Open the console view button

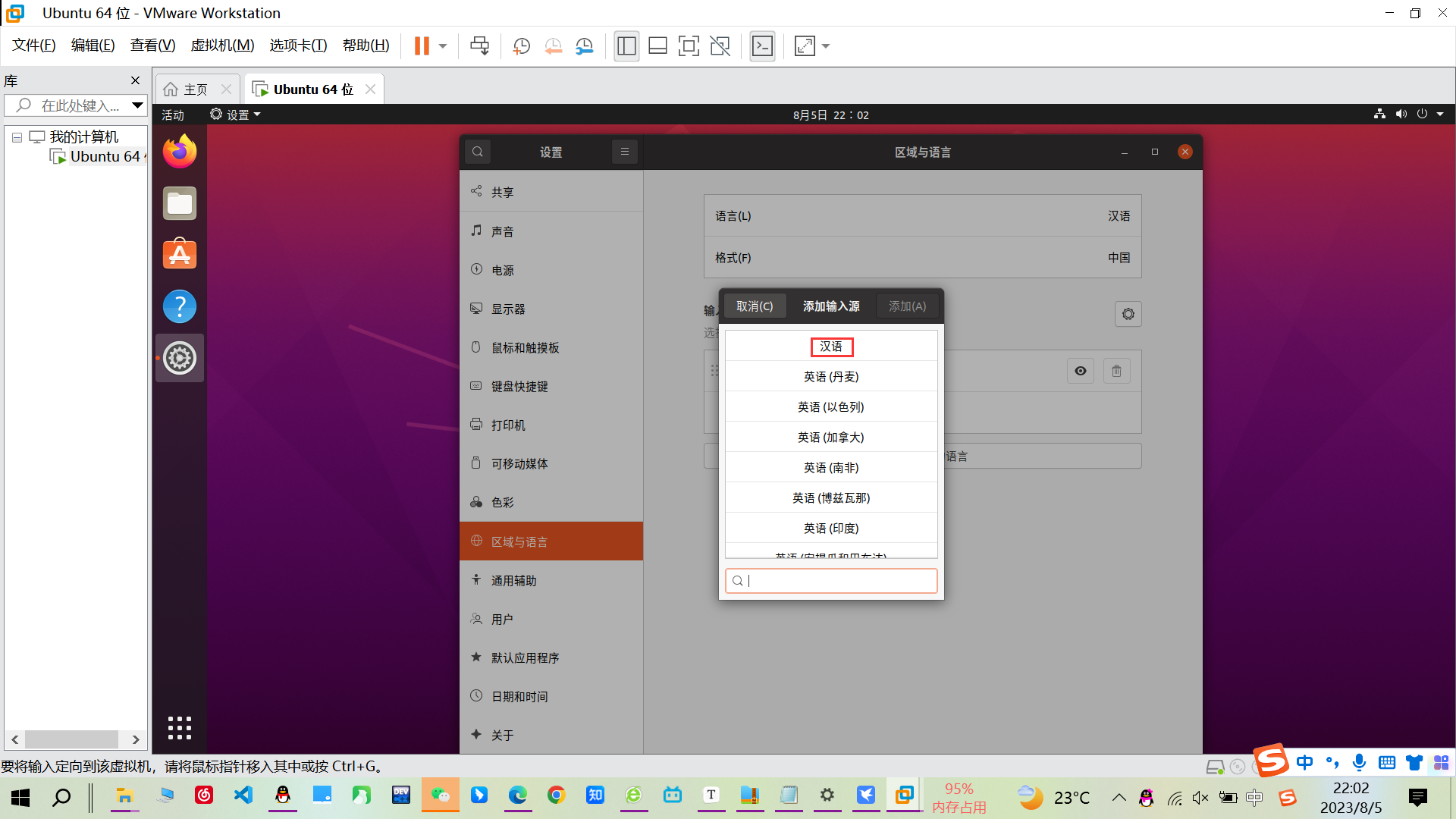762,46
